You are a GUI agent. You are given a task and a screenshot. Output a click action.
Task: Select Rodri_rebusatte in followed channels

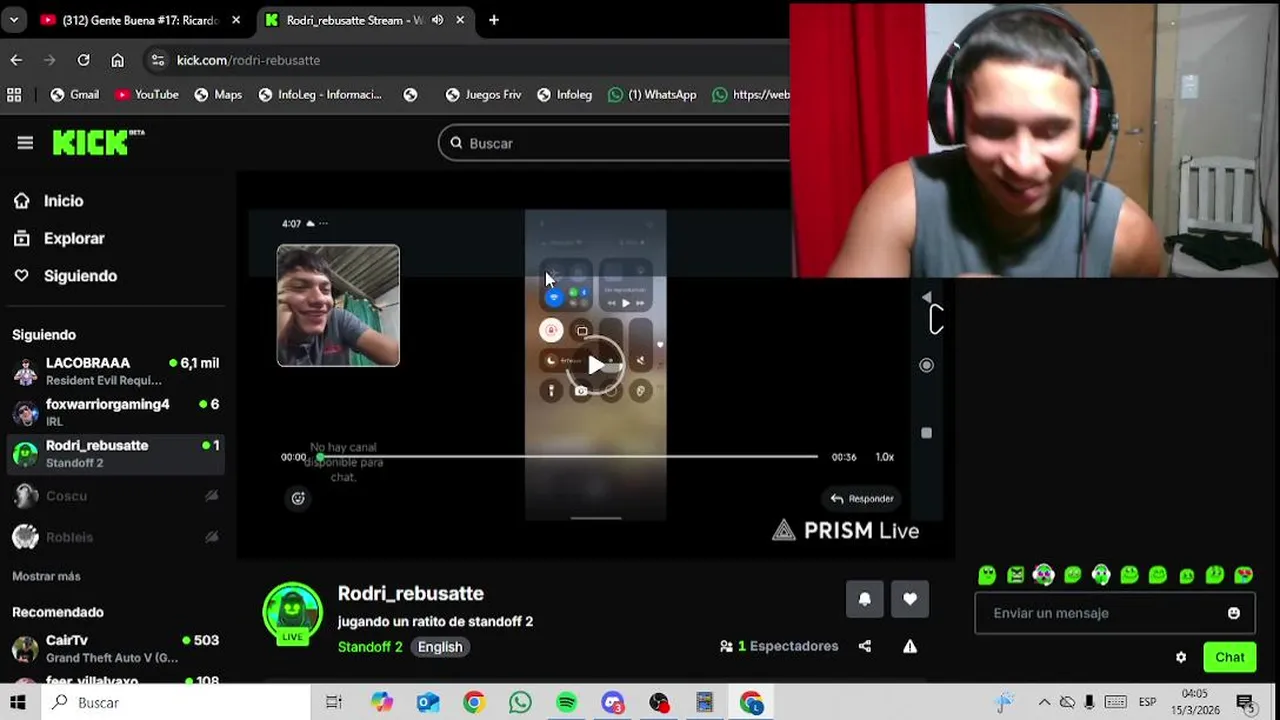pos(116,453)
